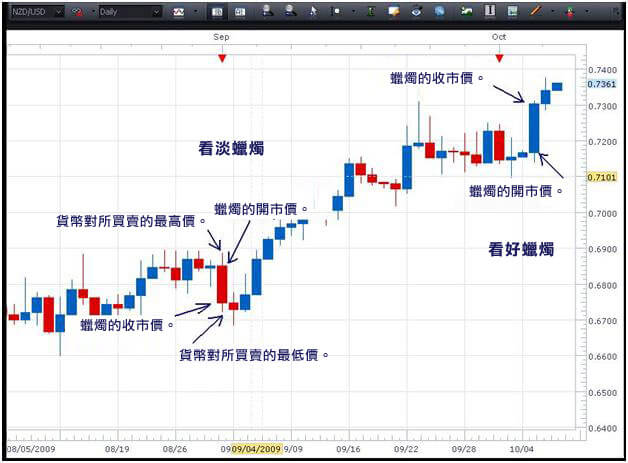Click the tall blue candle near 10/04
628x463 pixels.
[534, 127]
